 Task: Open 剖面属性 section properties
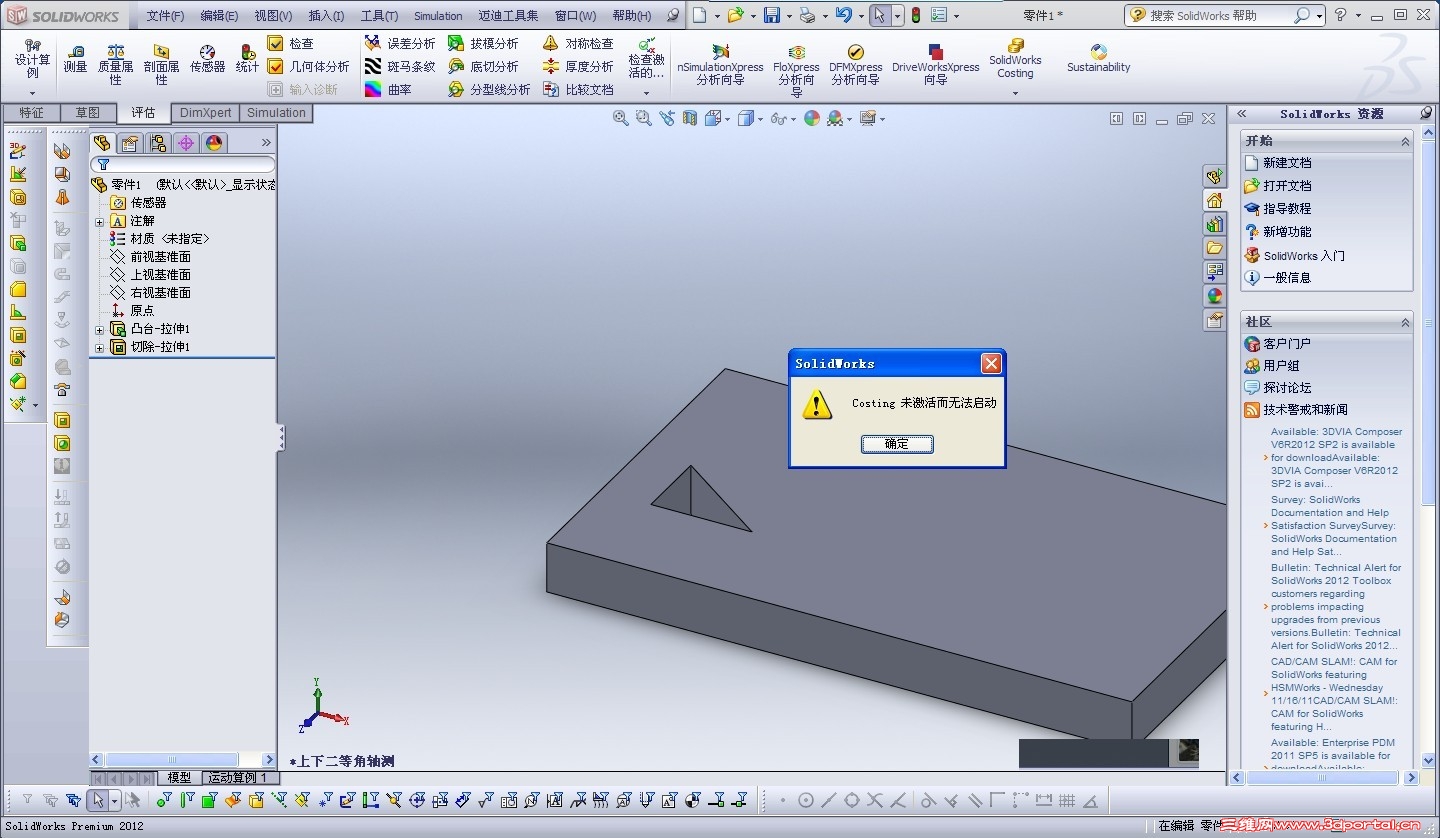click(161, 65)
